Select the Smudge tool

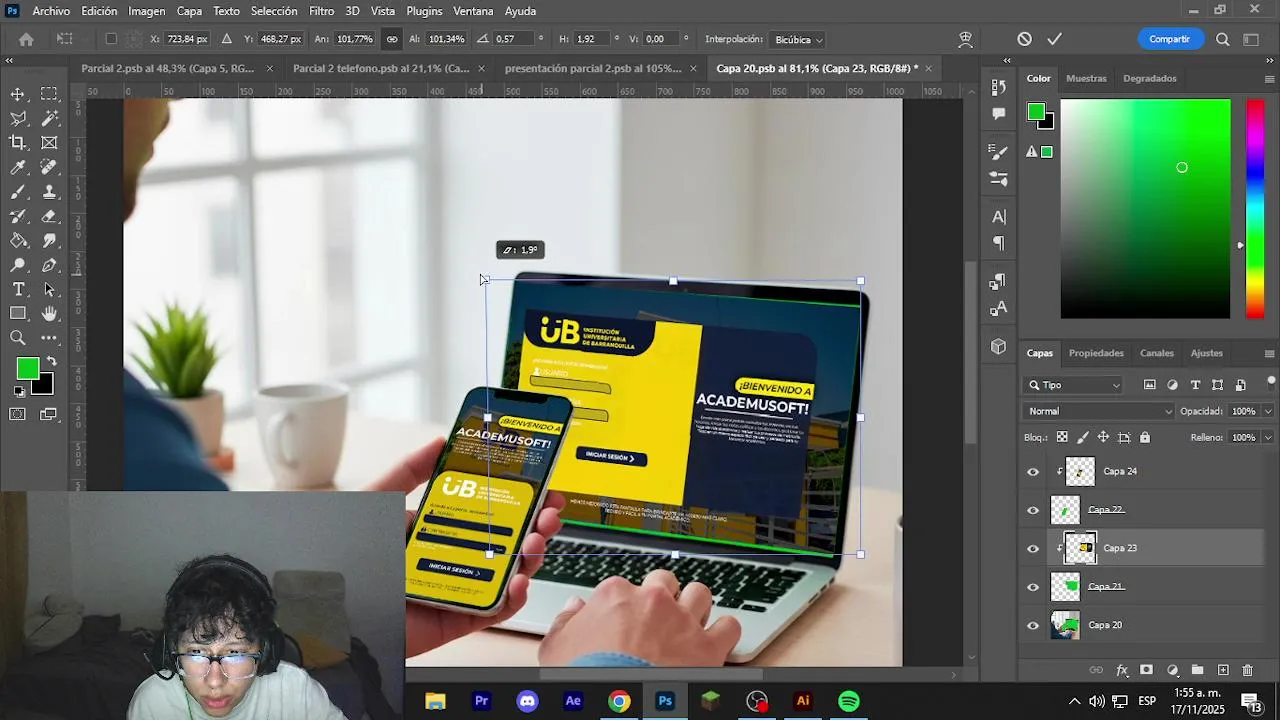49,241
